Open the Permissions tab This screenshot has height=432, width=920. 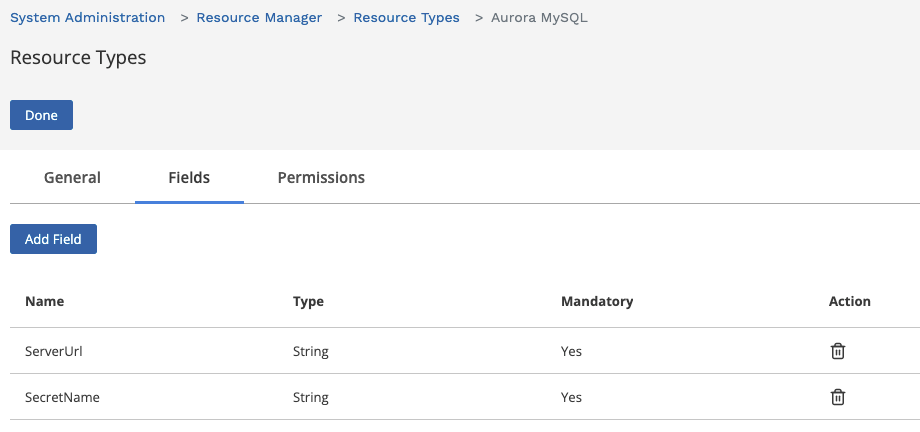[x=321, y=177]
